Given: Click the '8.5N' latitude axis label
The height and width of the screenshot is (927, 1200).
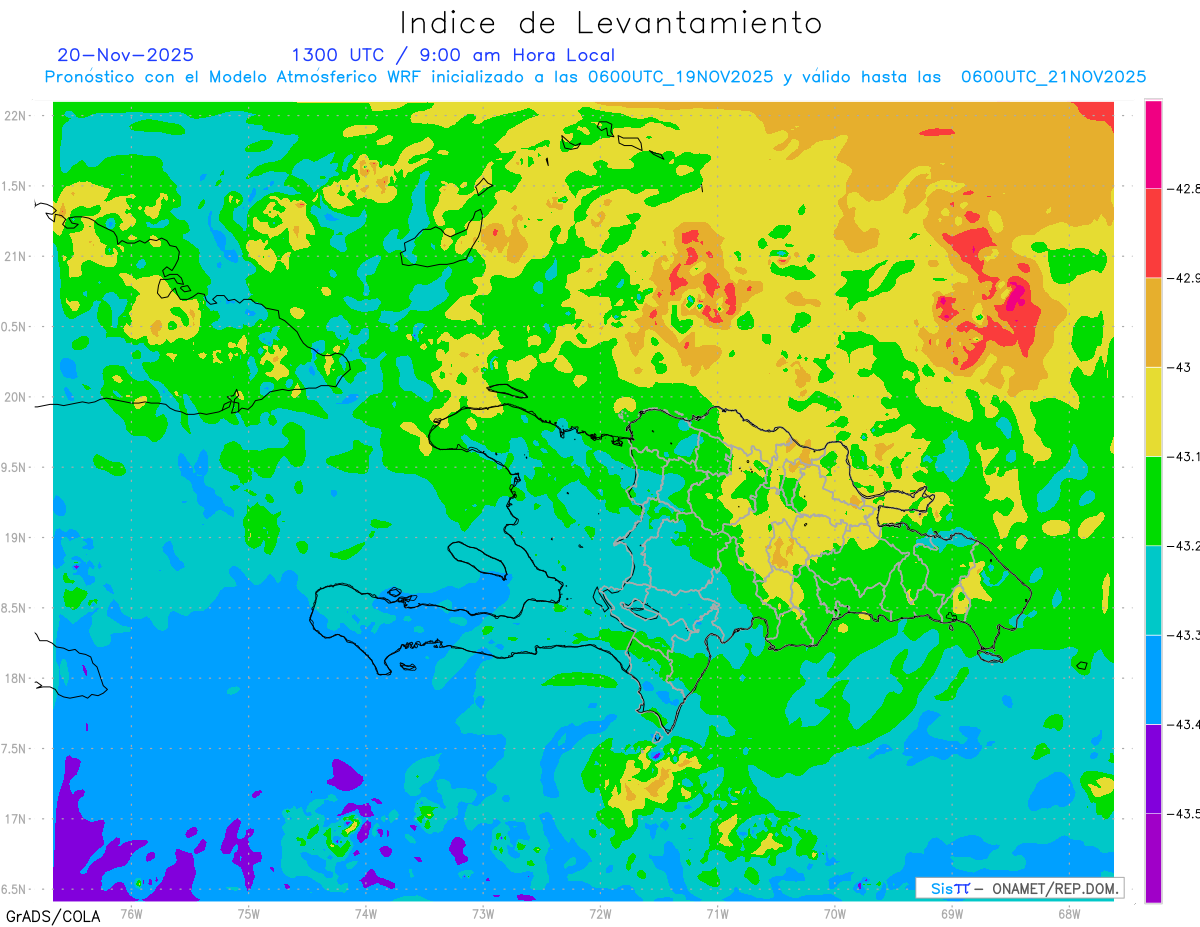Looking at the screenshot, I should (x=15, y=608).
